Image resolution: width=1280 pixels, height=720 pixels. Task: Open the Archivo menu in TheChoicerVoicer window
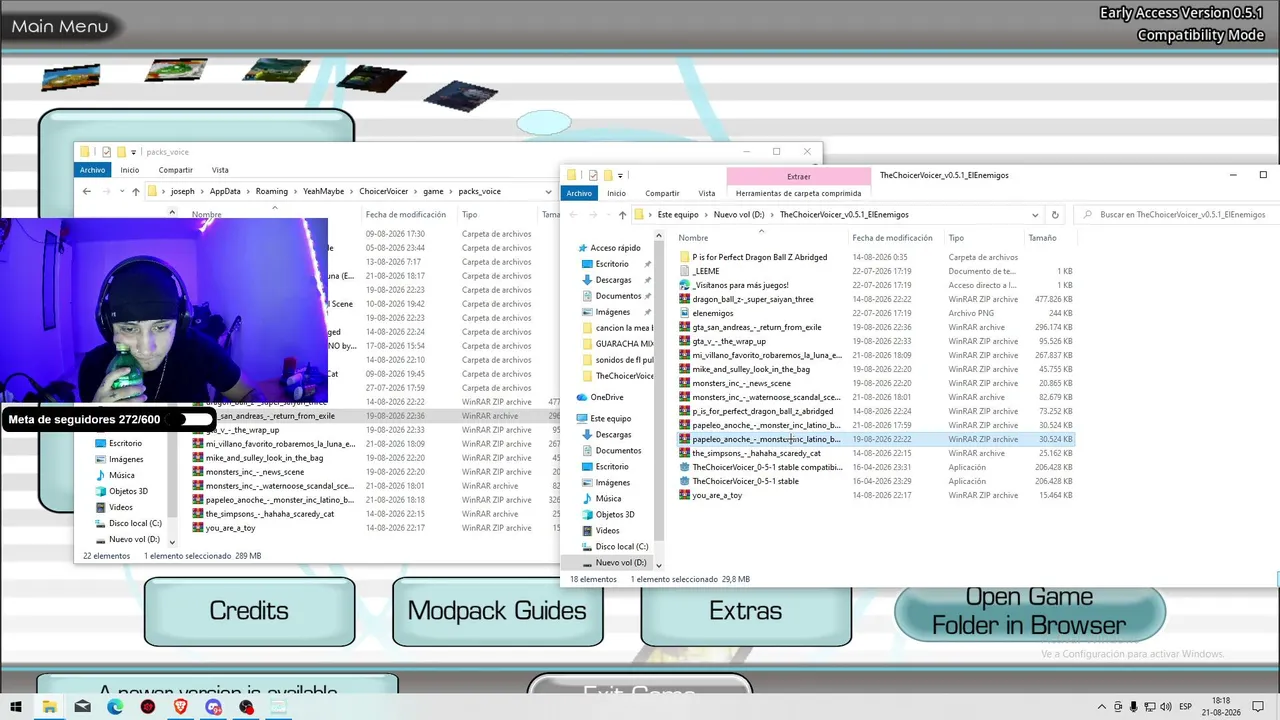579,193
